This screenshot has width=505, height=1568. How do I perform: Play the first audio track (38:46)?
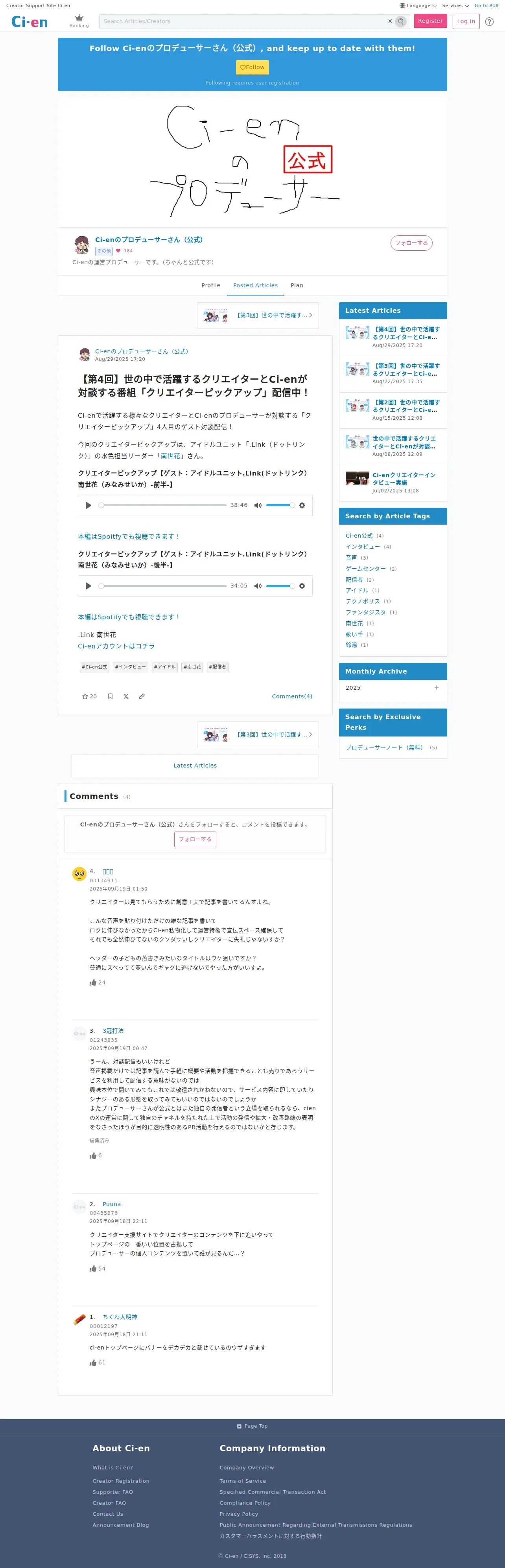point(88,505)
